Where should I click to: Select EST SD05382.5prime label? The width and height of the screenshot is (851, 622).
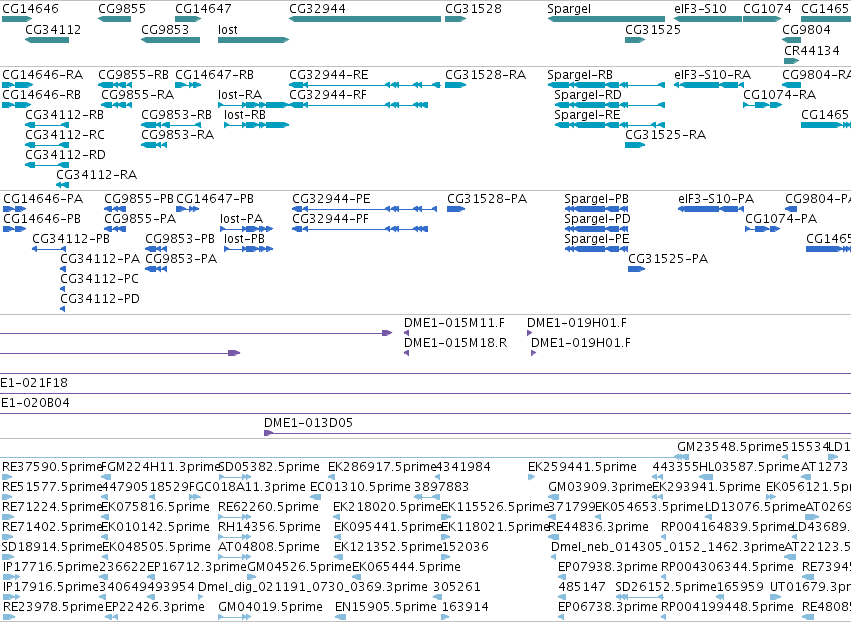269,467
